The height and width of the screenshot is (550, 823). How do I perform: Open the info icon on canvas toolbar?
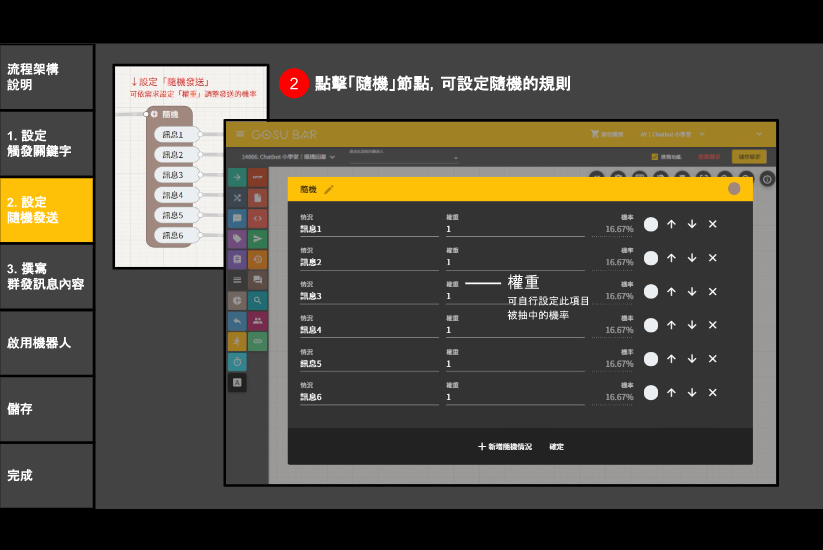(x=767, y=179)
